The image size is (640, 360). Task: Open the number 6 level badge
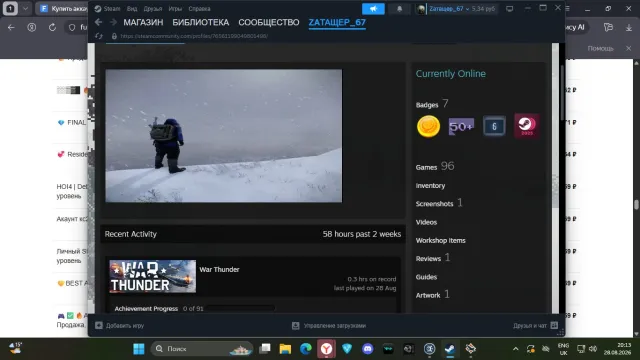(494, 126)
